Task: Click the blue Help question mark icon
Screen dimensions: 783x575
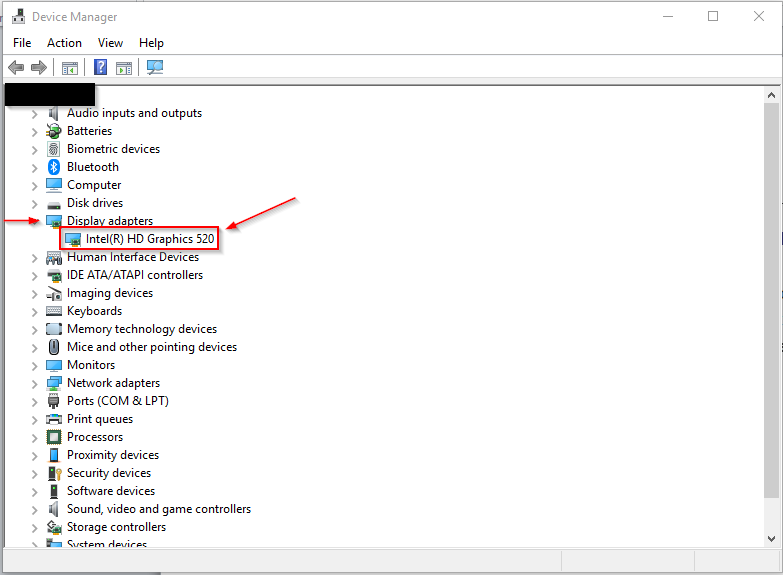Action: tap(101, 68)
